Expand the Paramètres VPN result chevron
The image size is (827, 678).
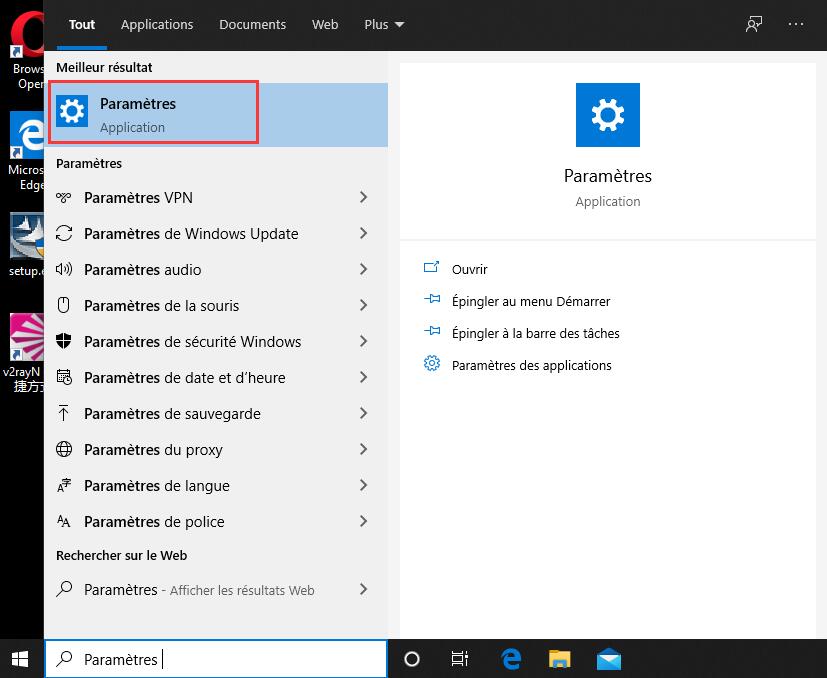click(x=363, y=197)
